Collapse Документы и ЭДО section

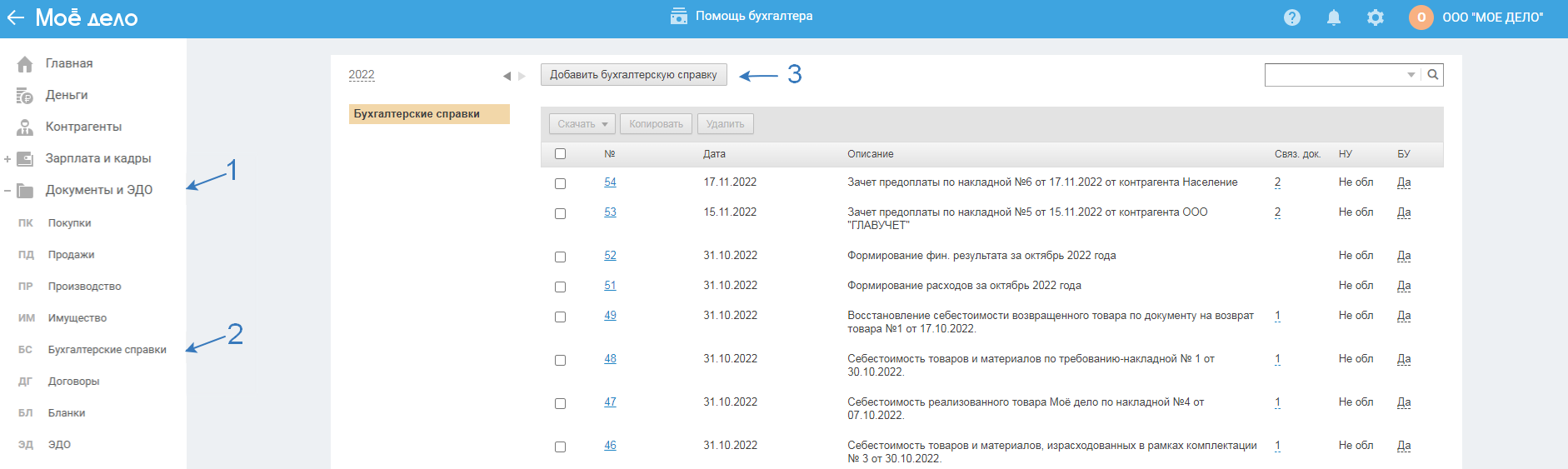pyautogui.click(x=7, y=191)
